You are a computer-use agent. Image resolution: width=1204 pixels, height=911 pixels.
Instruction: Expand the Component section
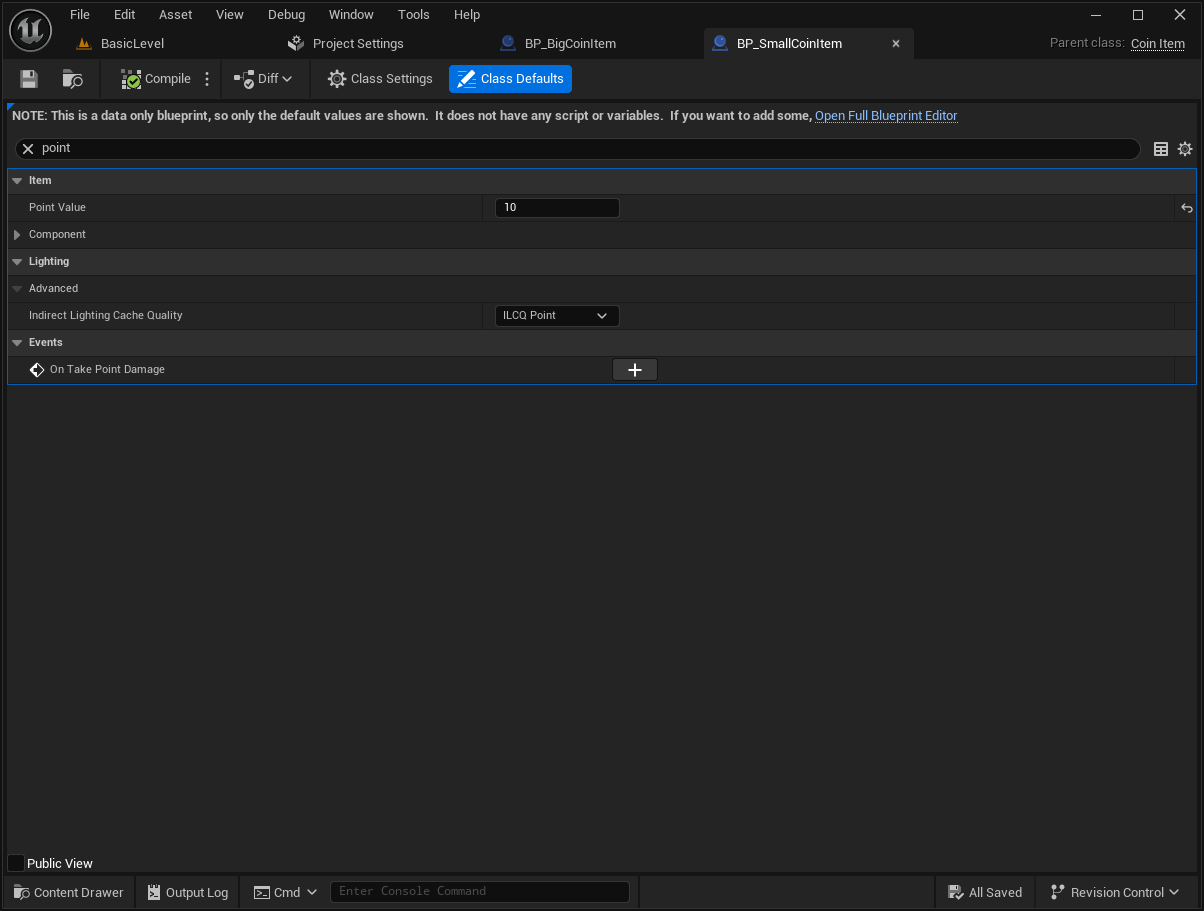[x=17, y=235]
